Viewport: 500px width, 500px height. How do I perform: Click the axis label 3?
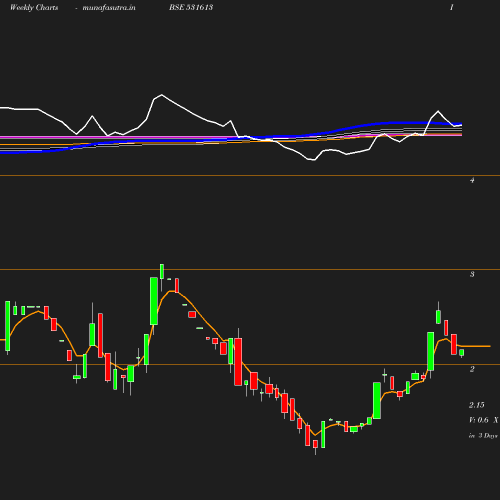pyautogui.click(x=472, y=274)
